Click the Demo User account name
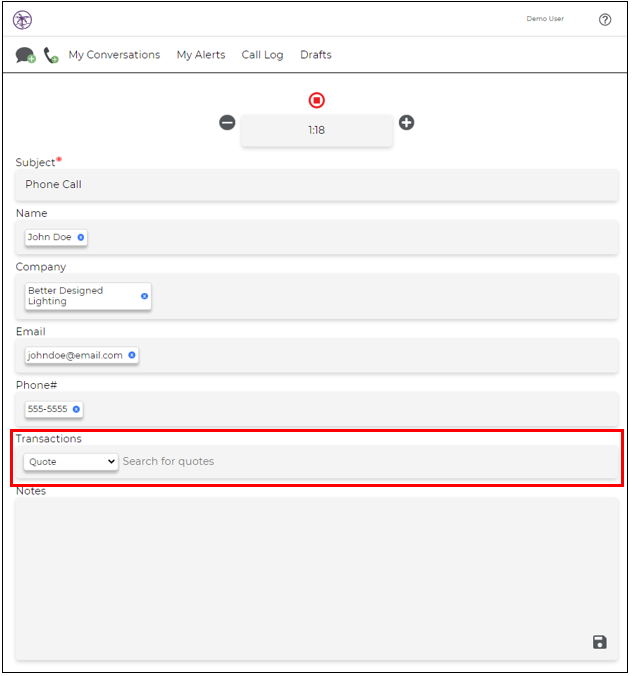The width and height of the screenshot is (632, 676). coord(545,19)
